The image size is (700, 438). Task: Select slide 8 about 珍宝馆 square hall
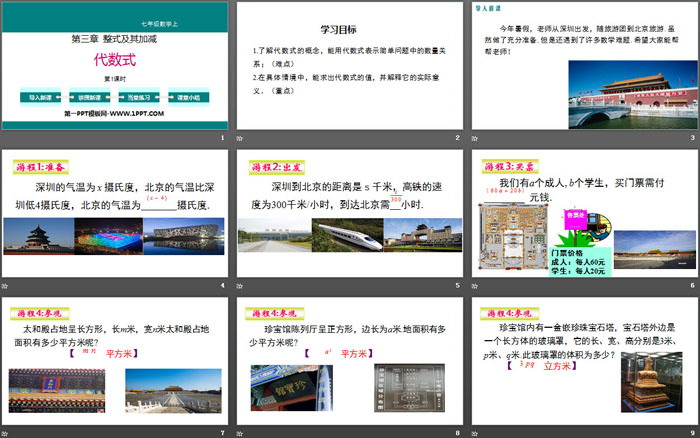(348, 359)
